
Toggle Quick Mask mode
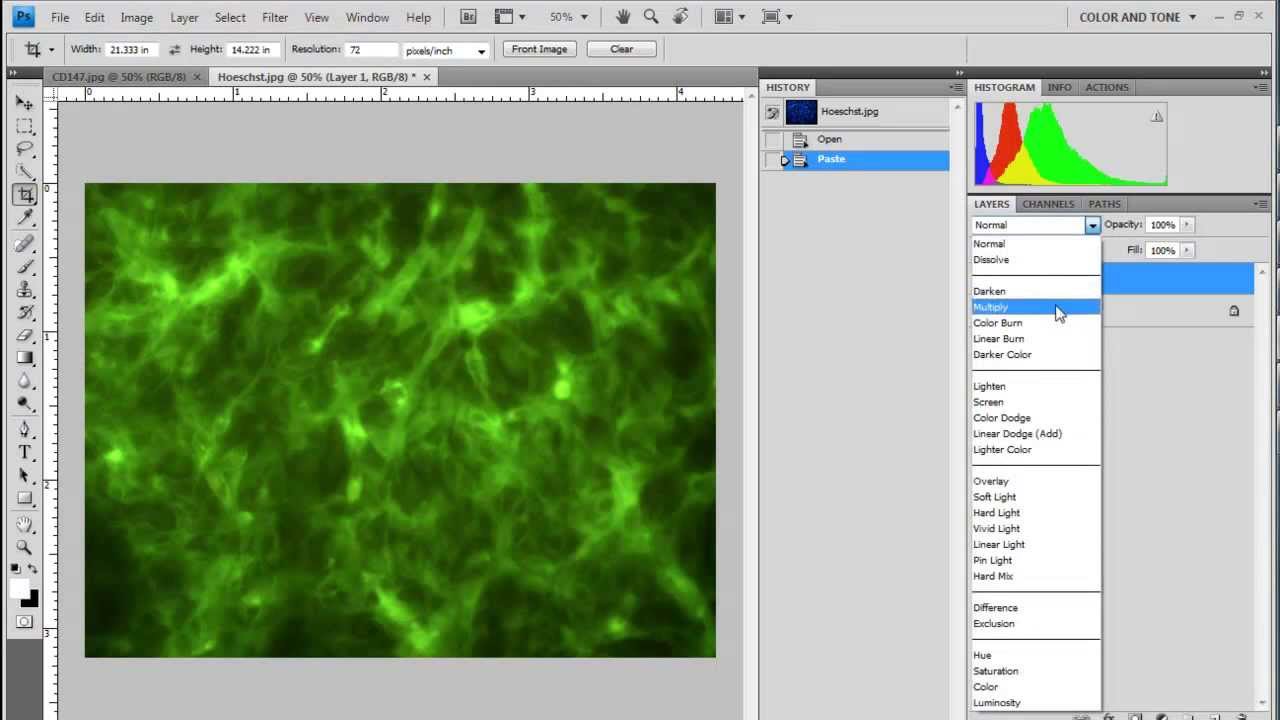pyautogui.click(x=24, y=622)
